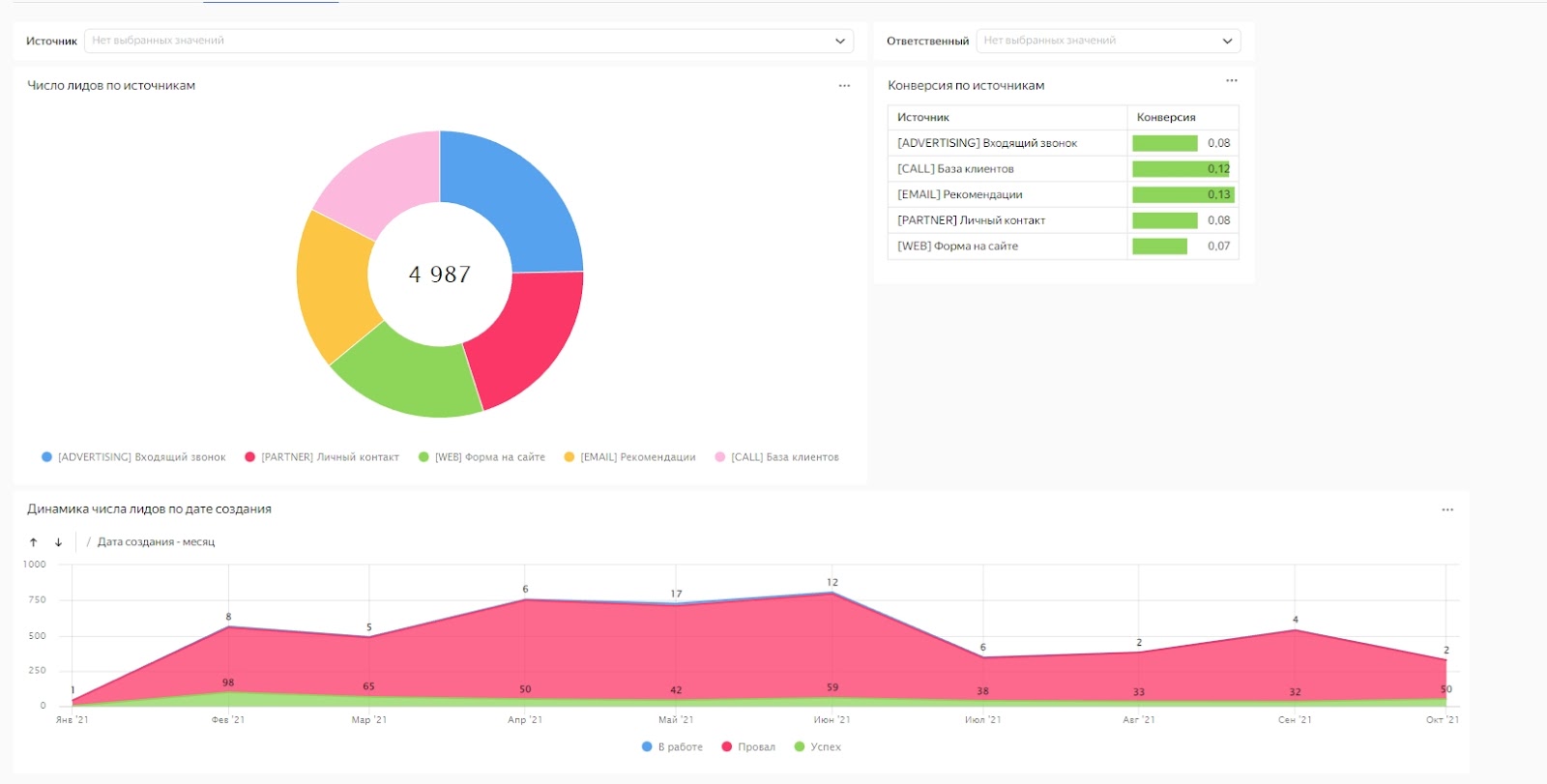Viewport: 1547px width, 784px height.
Task: Select [ADVERTISING] Входящий звонок table row
Action: [1063, 143]
